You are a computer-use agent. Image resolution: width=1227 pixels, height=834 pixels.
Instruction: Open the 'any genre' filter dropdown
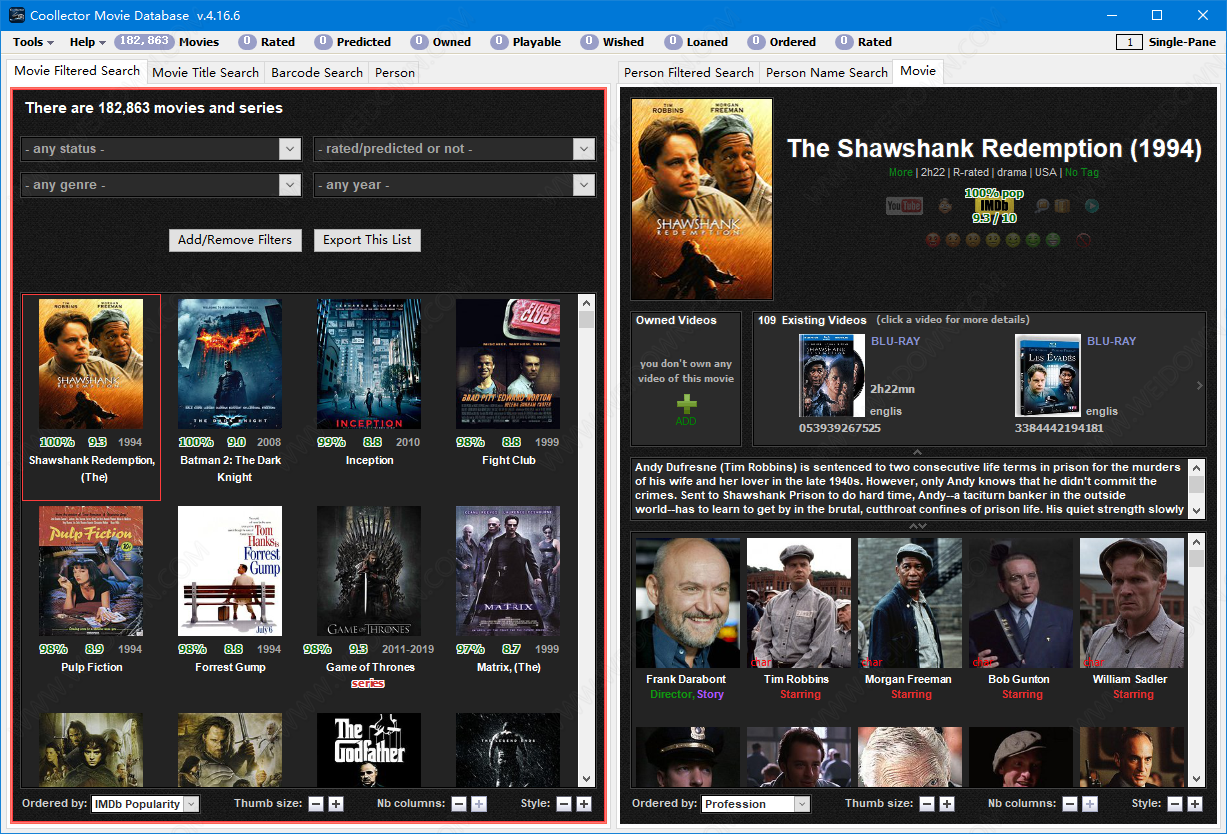click(160, 185)
